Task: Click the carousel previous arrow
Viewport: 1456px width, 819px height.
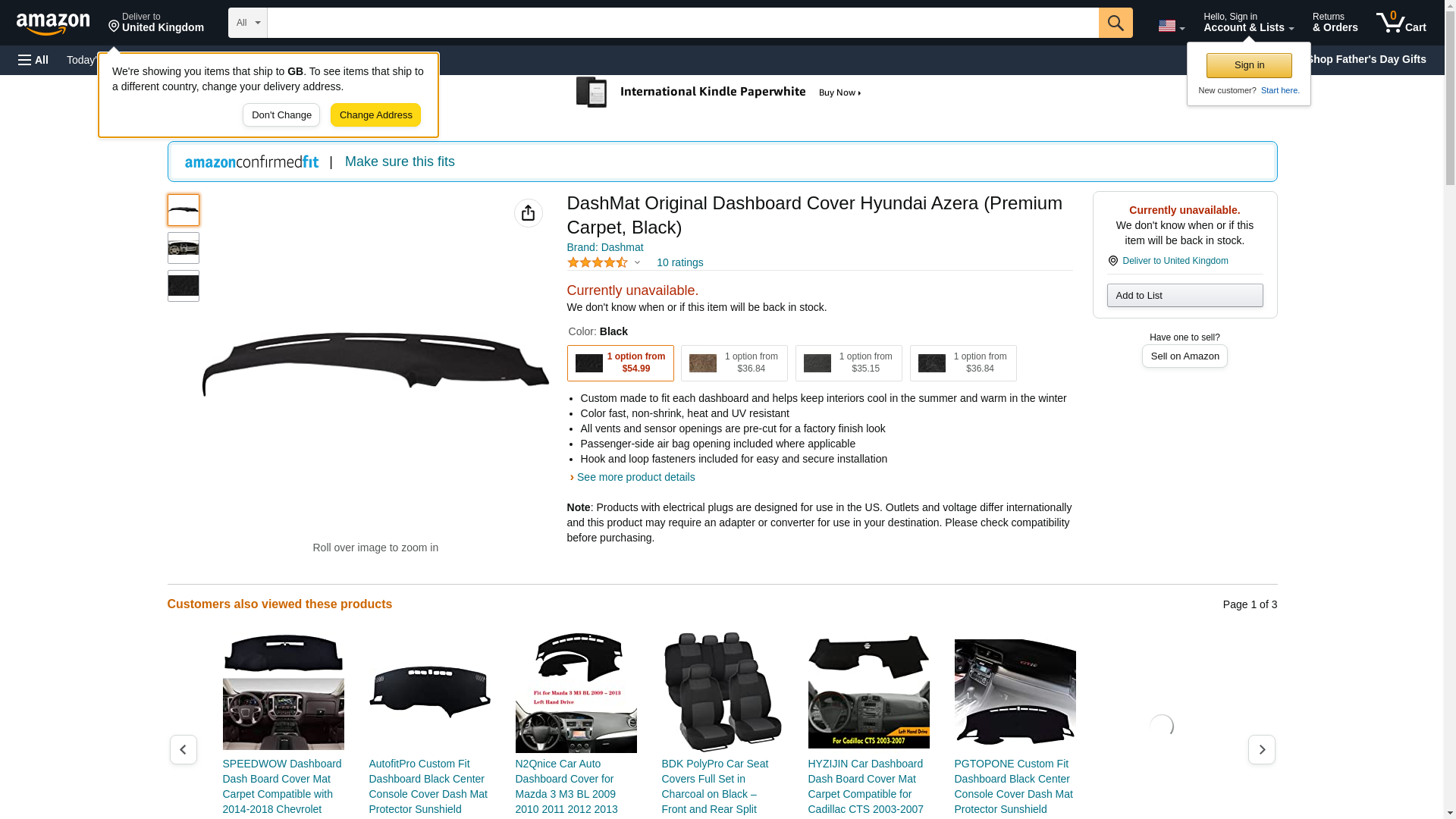Action: [183, 749]
